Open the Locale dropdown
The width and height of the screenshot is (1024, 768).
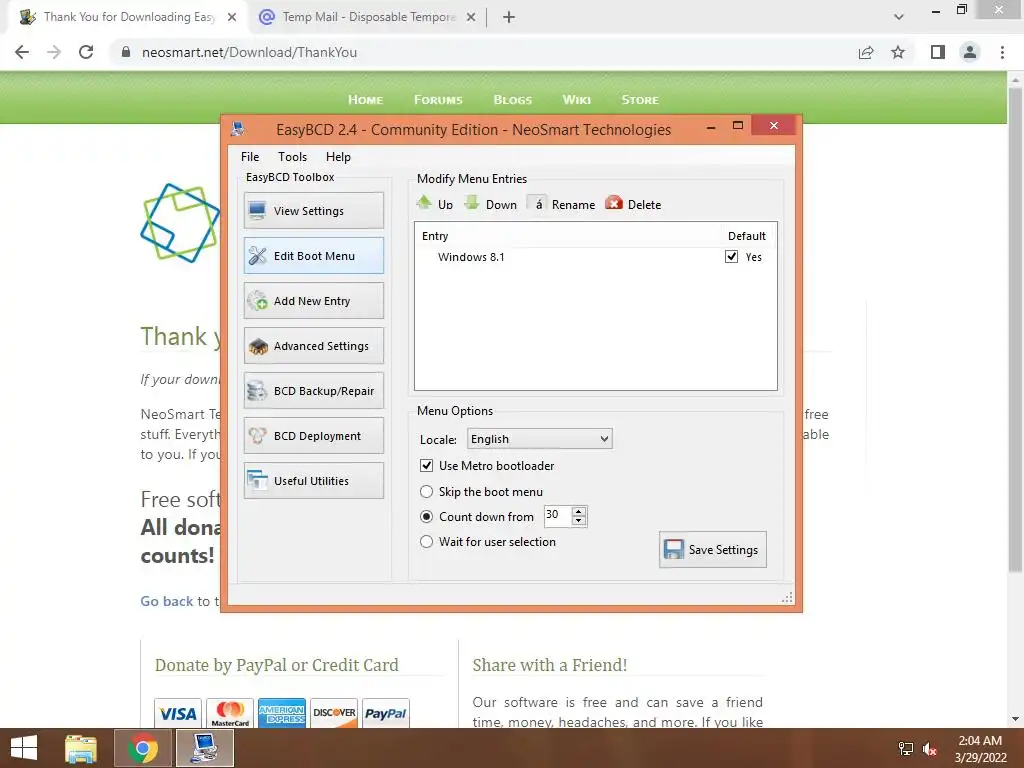tap(539, 439)
